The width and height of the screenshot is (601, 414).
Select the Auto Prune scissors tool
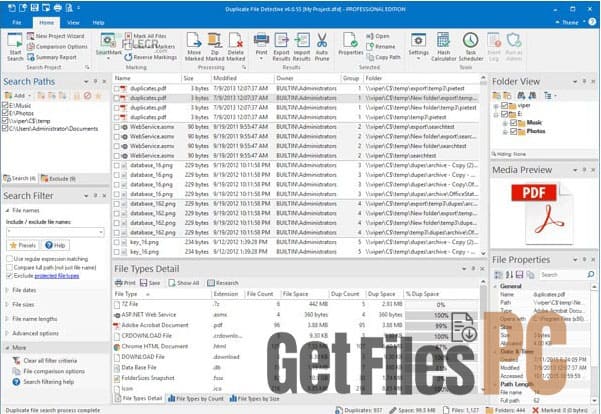(322, 47)
